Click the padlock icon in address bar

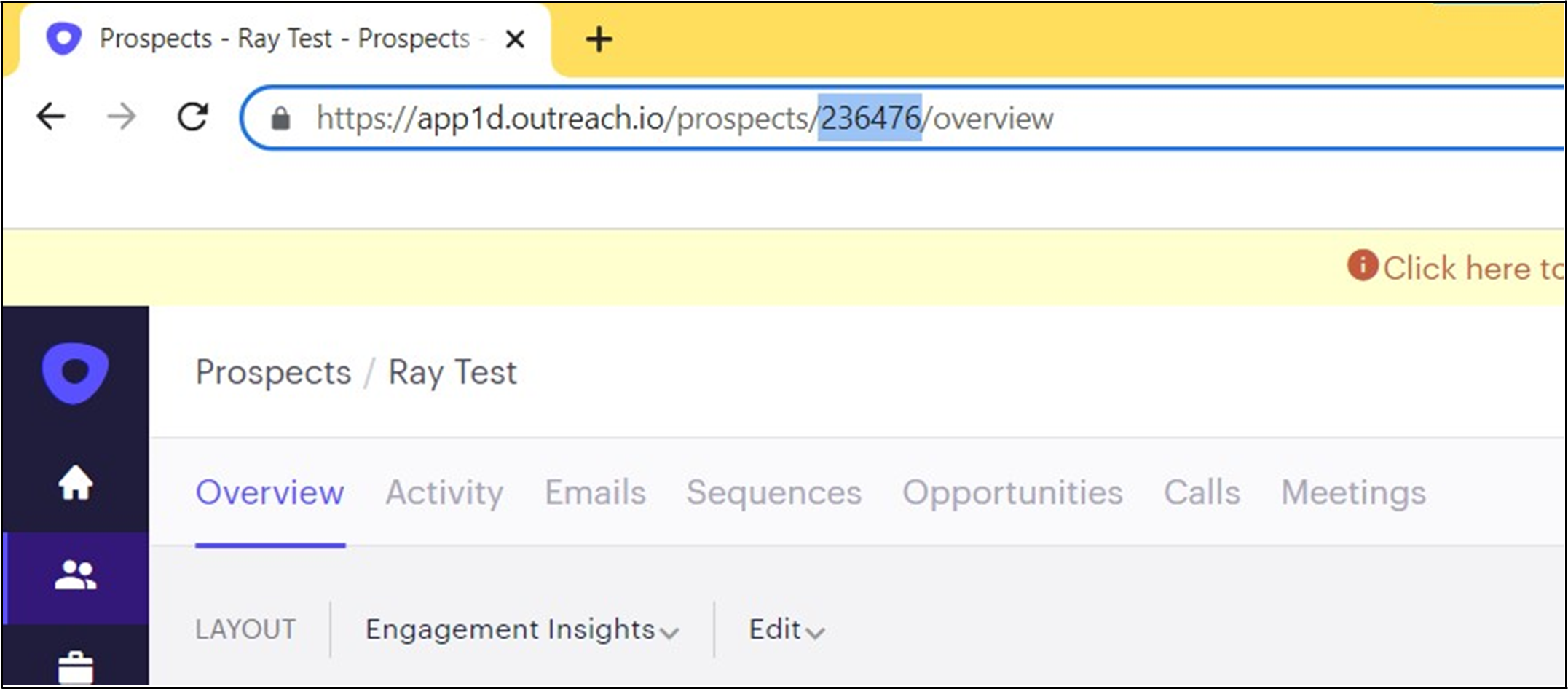279,117
